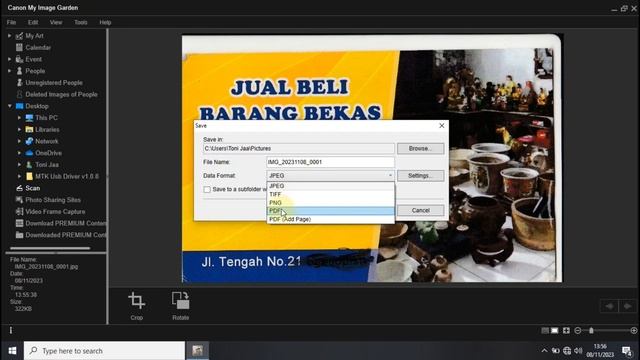The image size is (640, 360).
Task: Open Deleted Images of People
Action: coord(61,94)
